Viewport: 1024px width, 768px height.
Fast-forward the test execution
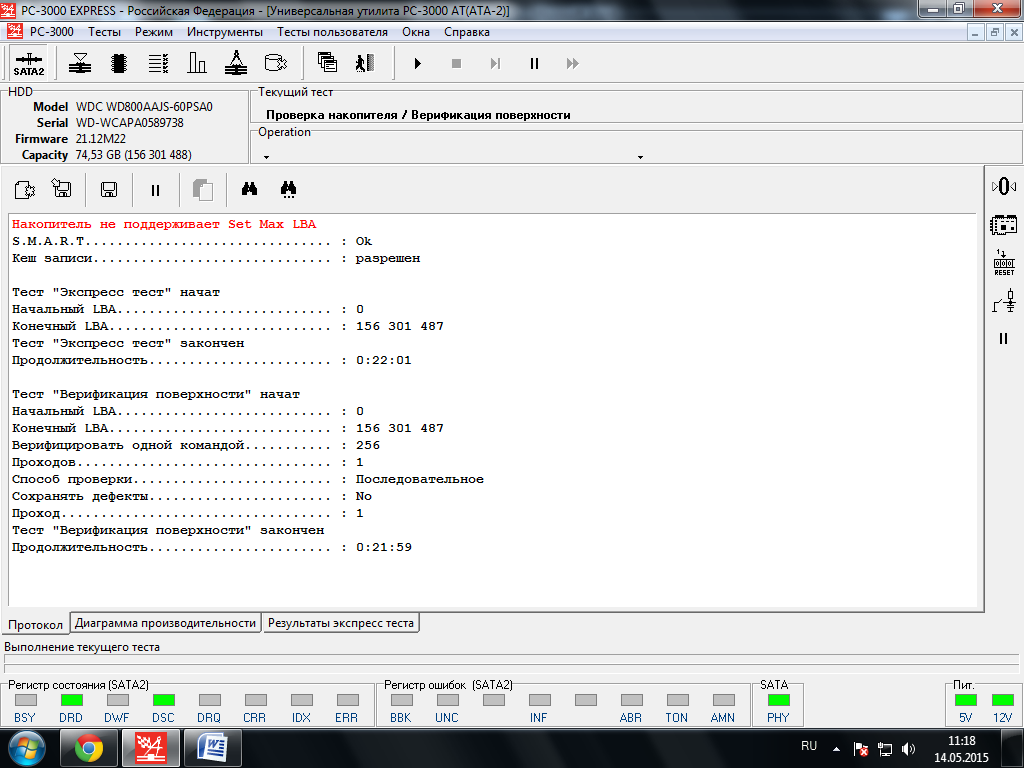pos(573,63)
